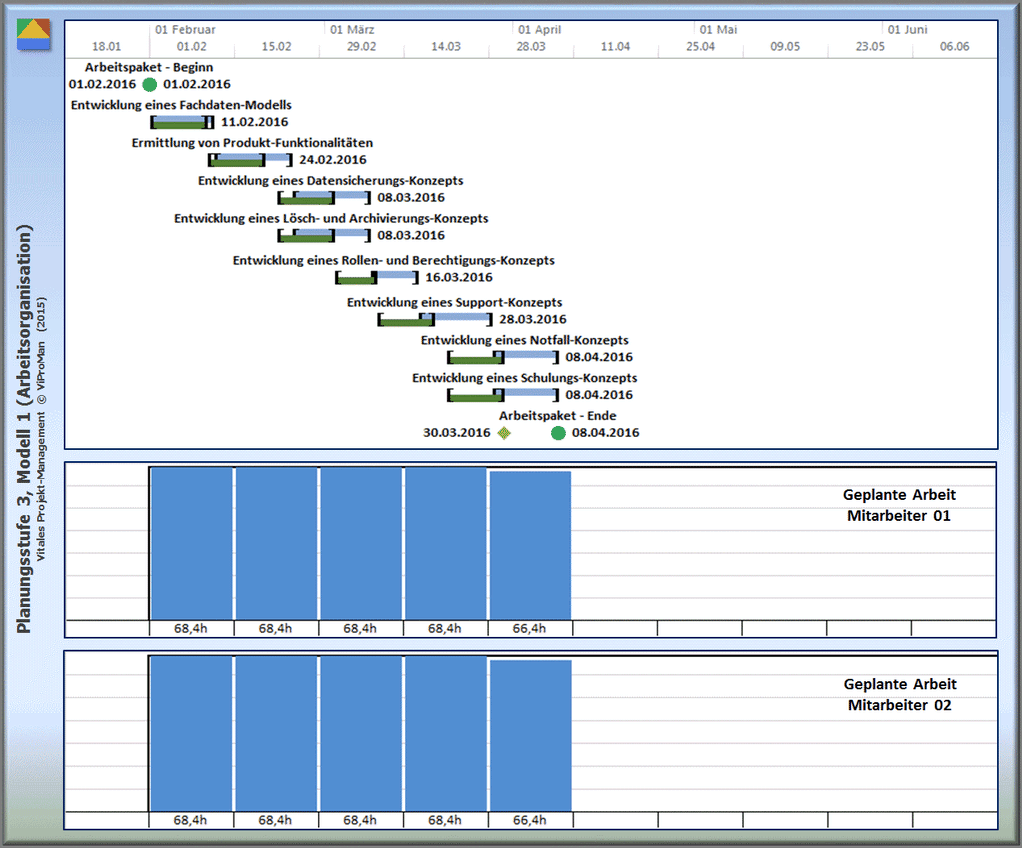
Task: Click the 01 März month header
Action: (351, 30)
